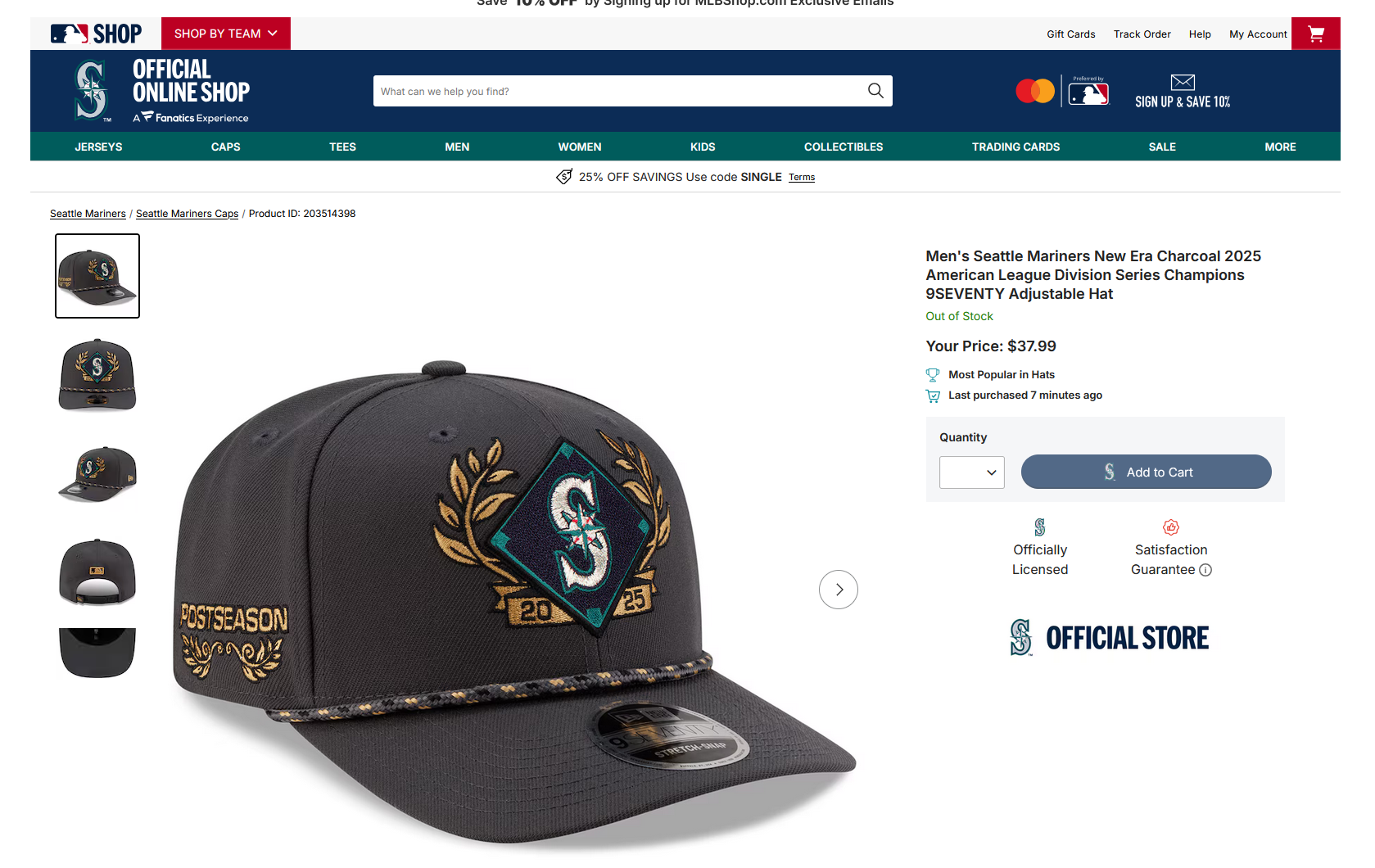Open the Satisfaction Guarantee info icon
Image resolution: width=1375 pixels, height=868 pixels.
[x=1205, y=570]
